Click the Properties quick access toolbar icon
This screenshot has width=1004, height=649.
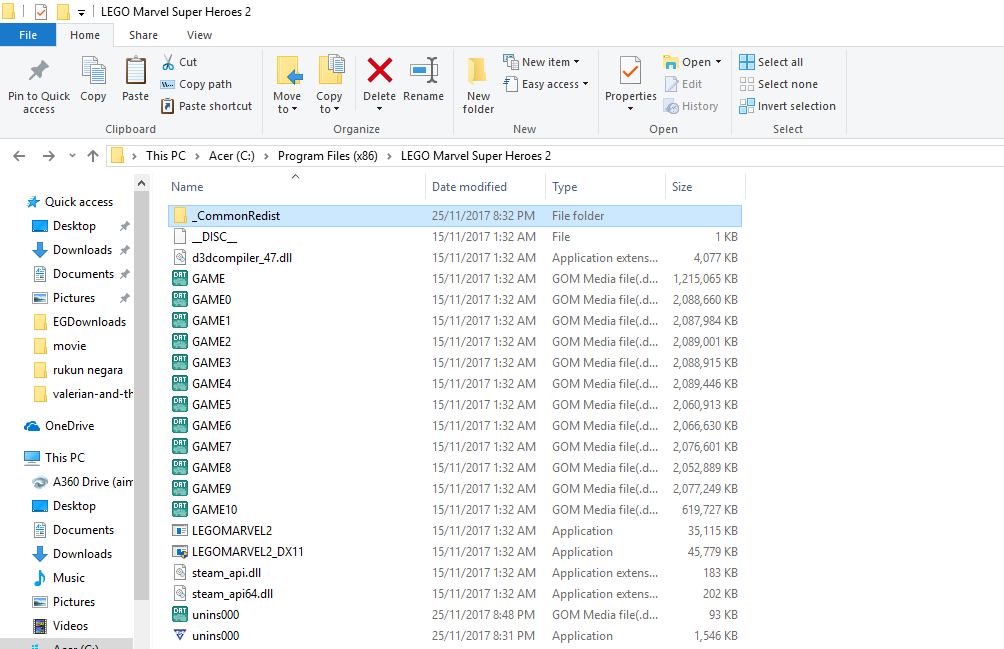point(40,12)
